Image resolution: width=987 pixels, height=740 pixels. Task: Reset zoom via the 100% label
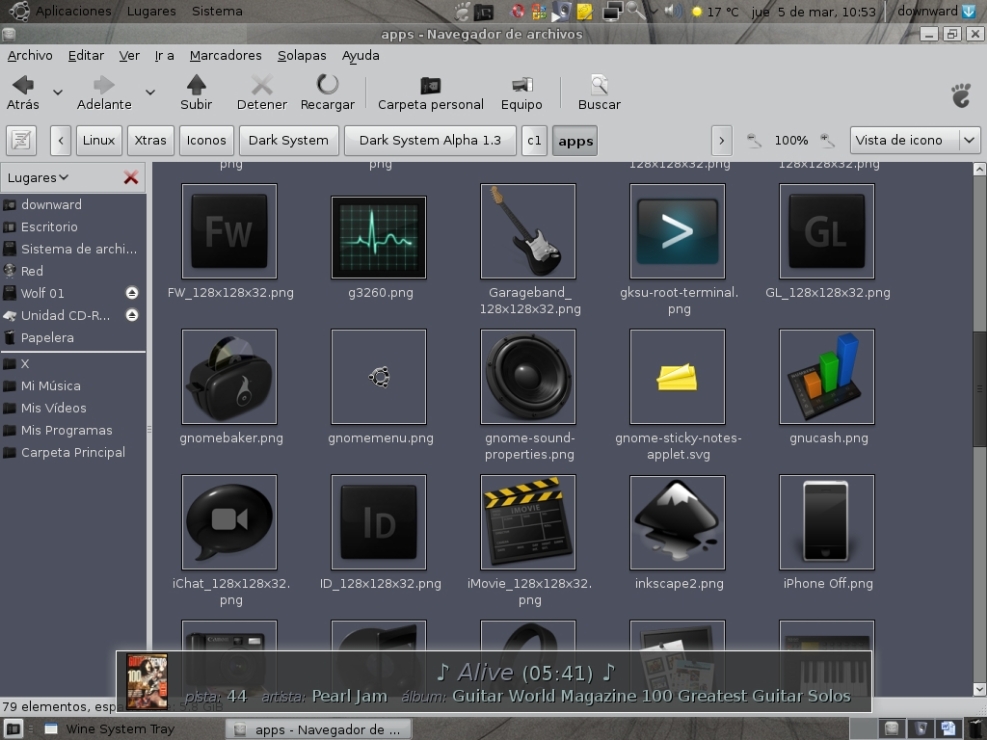(x=791, y=140)
